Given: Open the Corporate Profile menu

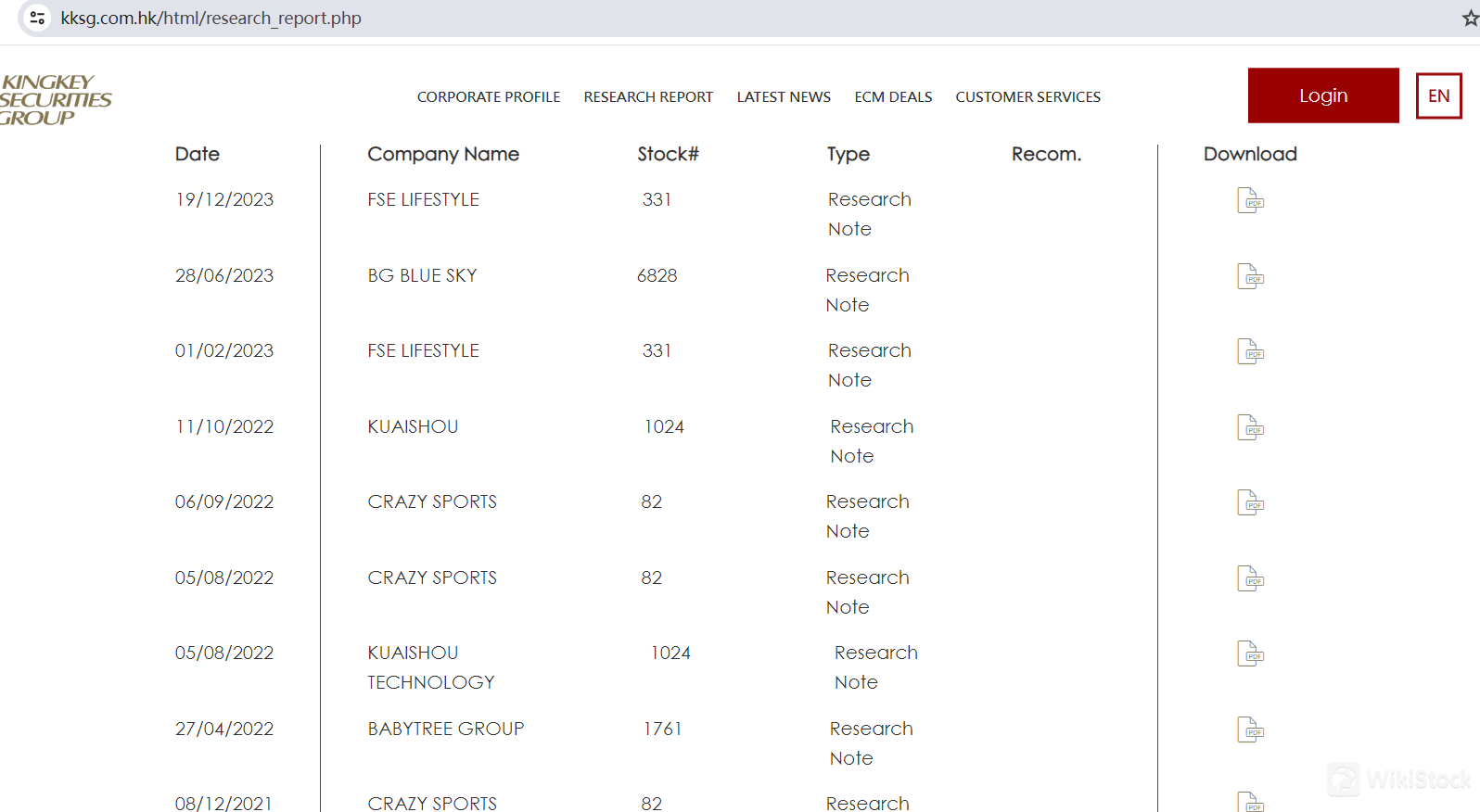Looking at the screenshot, I should (489, 96).
